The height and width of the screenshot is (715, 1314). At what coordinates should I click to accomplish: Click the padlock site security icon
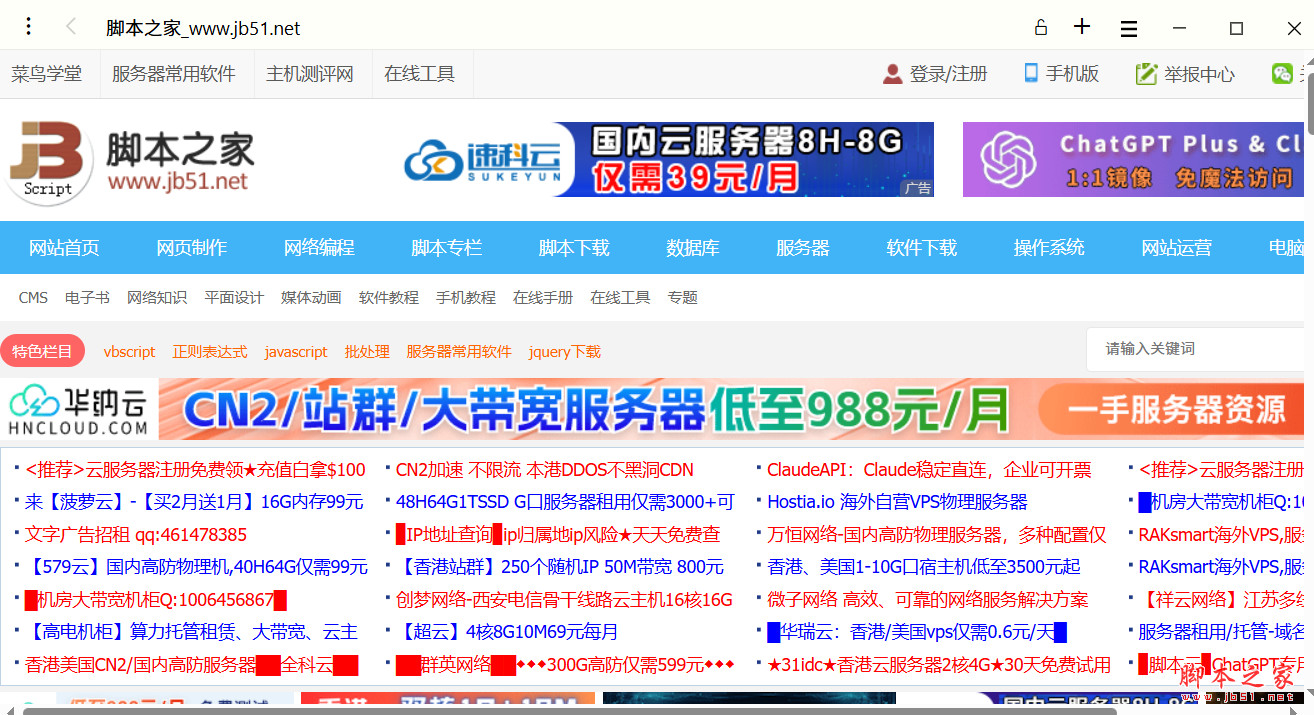click(1040, 28)
